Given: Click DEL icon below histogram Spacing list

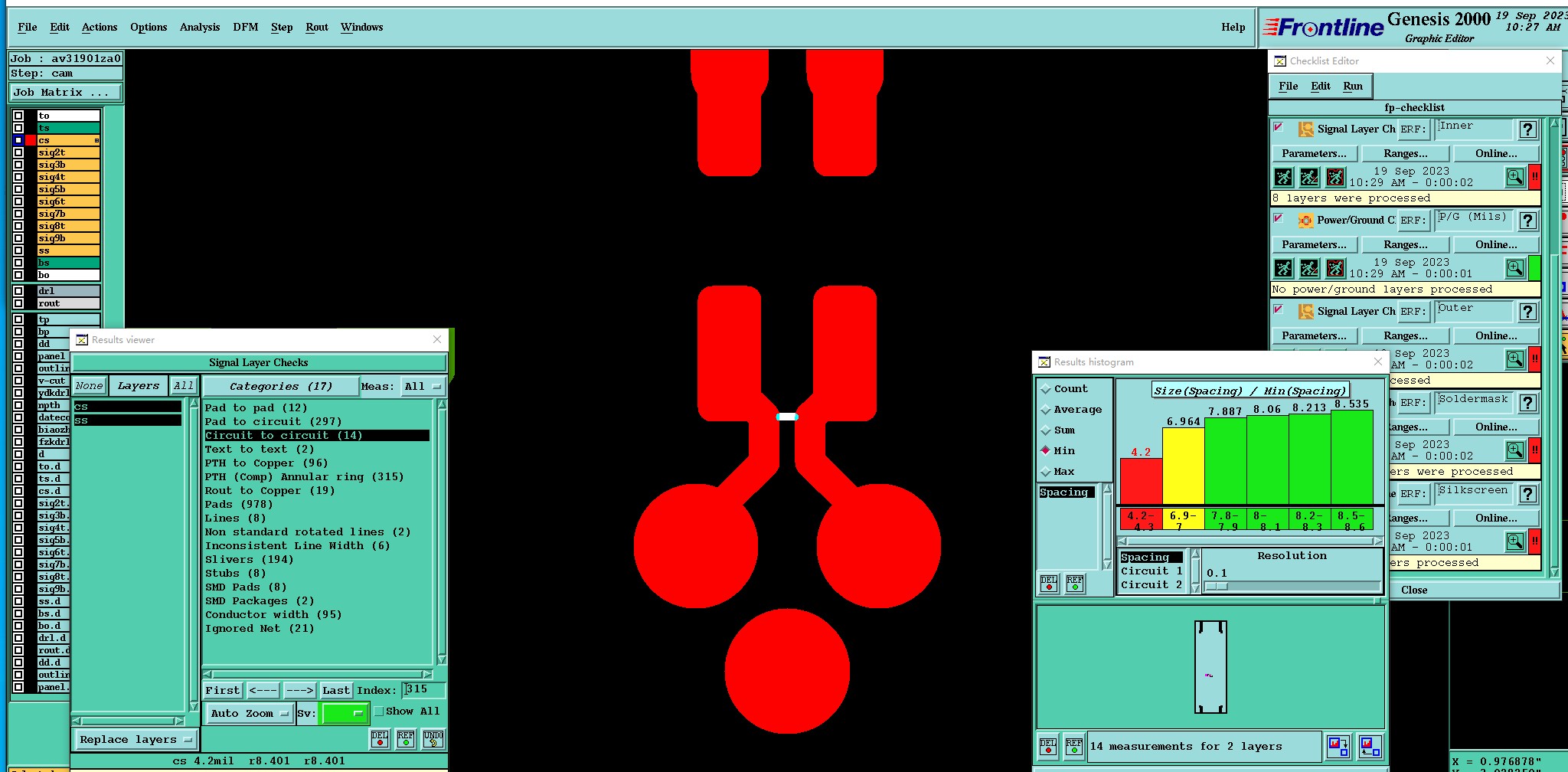Looking at the screenshot, I should pyautogui.click(x=1049, y=584).
